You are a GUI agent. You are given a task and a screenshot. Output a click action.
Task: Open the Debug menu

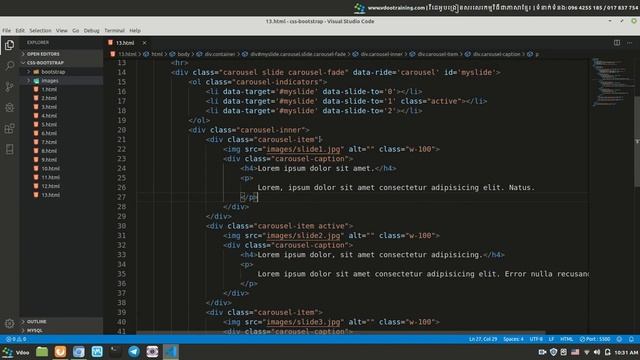tap(91, 31)
